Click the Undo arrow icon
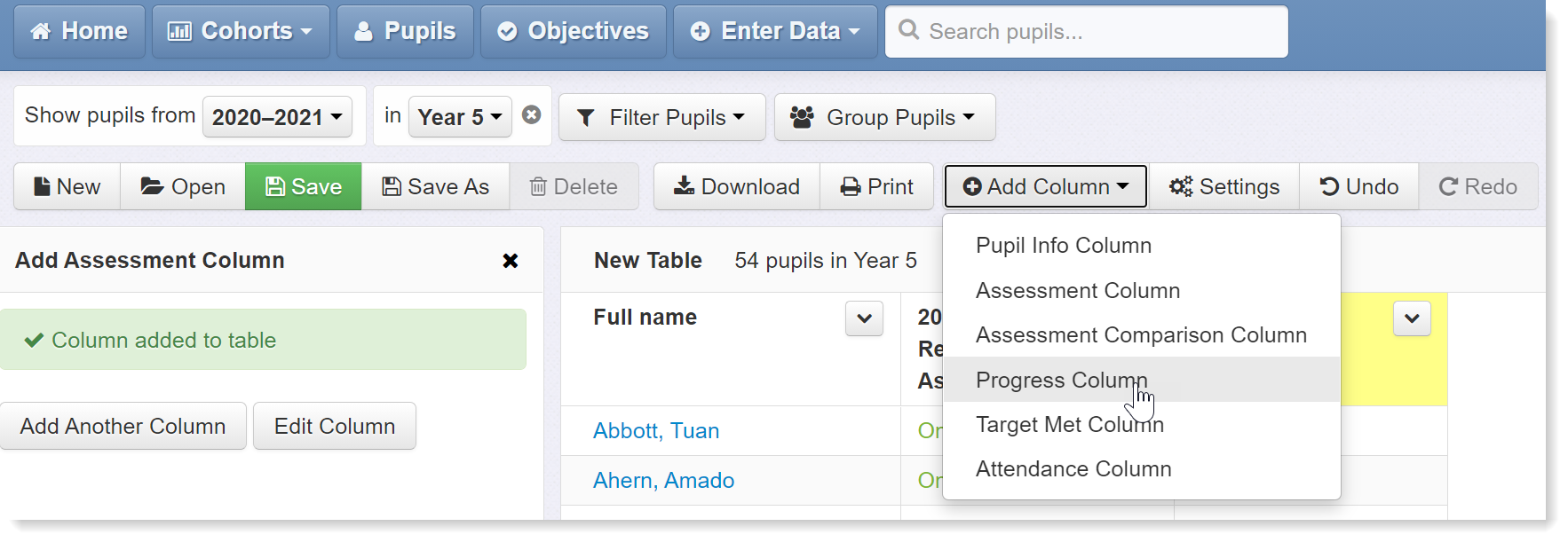This screenshot has width=1568, height=542. tap(1329, 186)
